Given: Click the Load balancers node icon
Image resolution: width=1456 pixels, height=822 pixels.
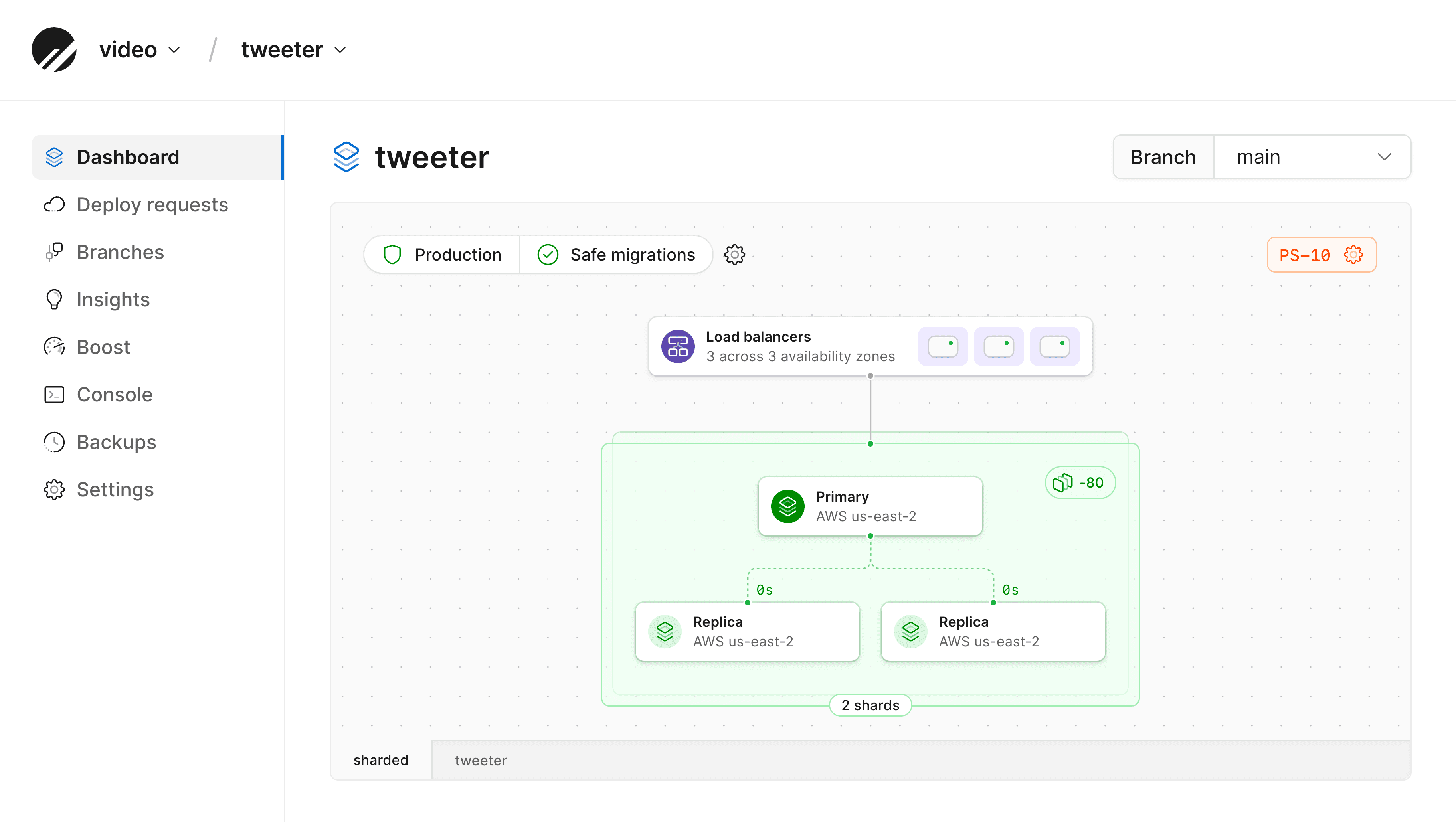Looking at the screenshot, I should click(x=678, y=346).
